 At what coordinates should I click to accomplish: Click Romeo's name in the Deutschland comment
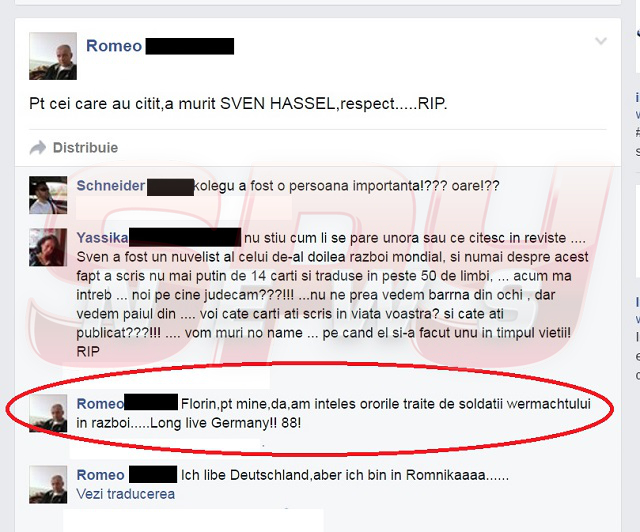(100, 475)
